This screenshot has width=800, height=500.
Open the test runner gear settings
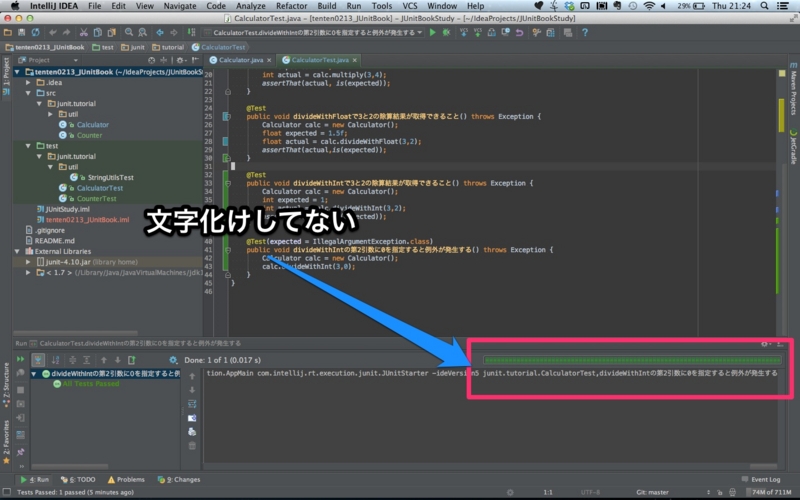[173, 360]
